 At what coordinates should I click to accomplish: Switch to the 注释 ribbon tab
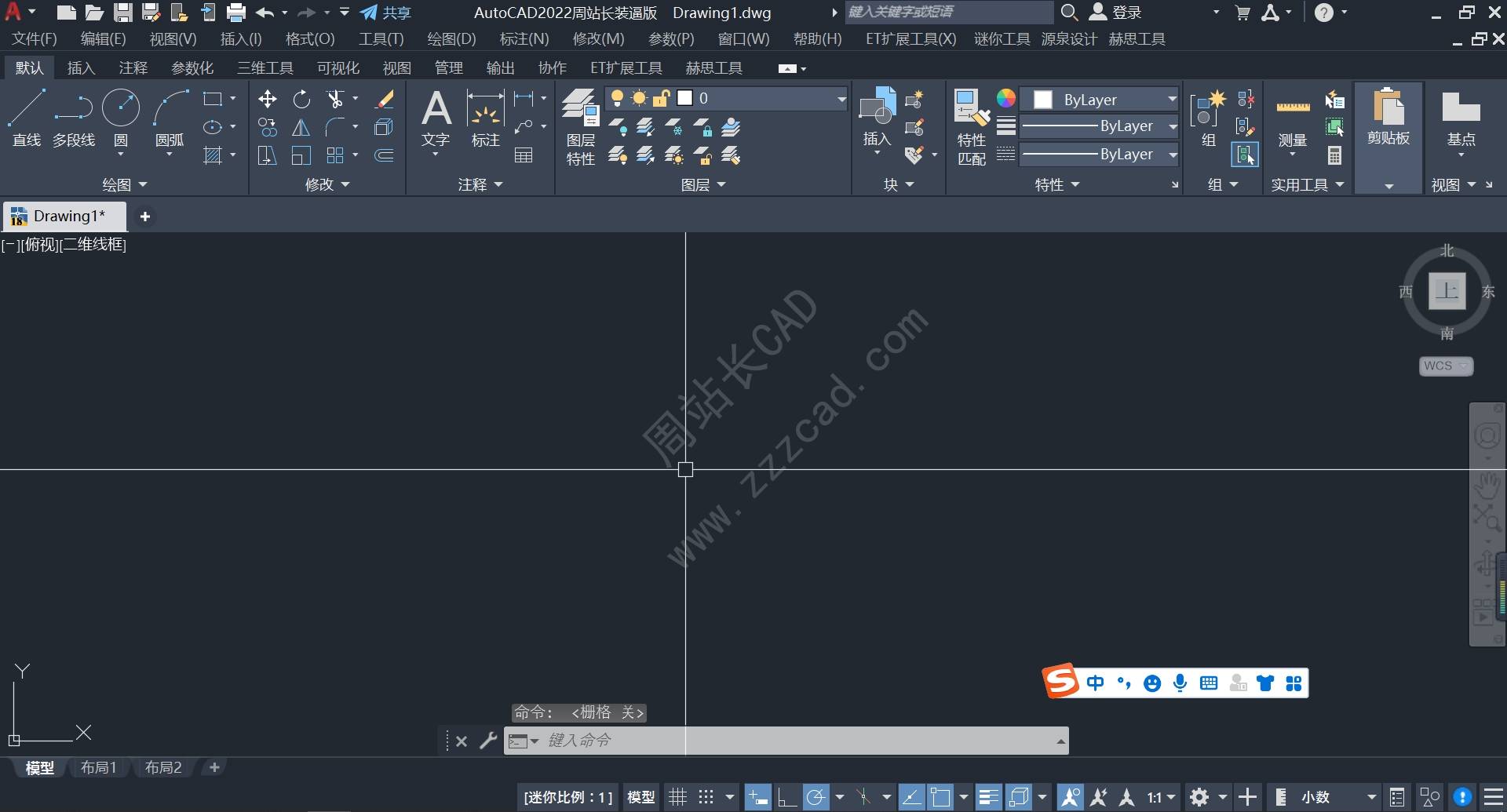coord(133,68)
